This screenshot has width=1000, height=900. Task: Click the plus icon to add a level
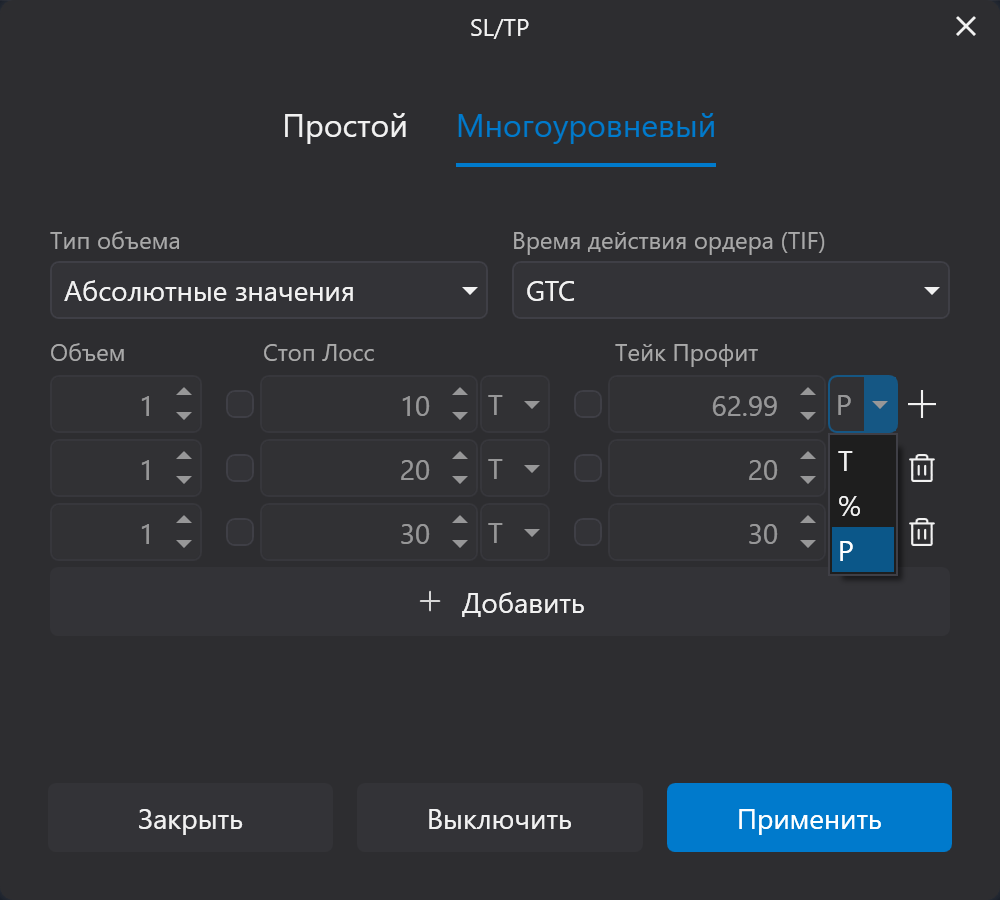[x=922, y=405]
